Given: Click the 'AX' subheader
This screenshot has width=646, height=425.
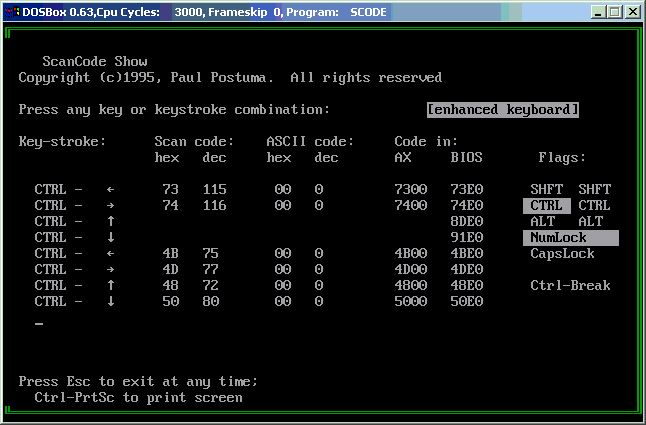Looking at the screenshot, I should (403, 158).
